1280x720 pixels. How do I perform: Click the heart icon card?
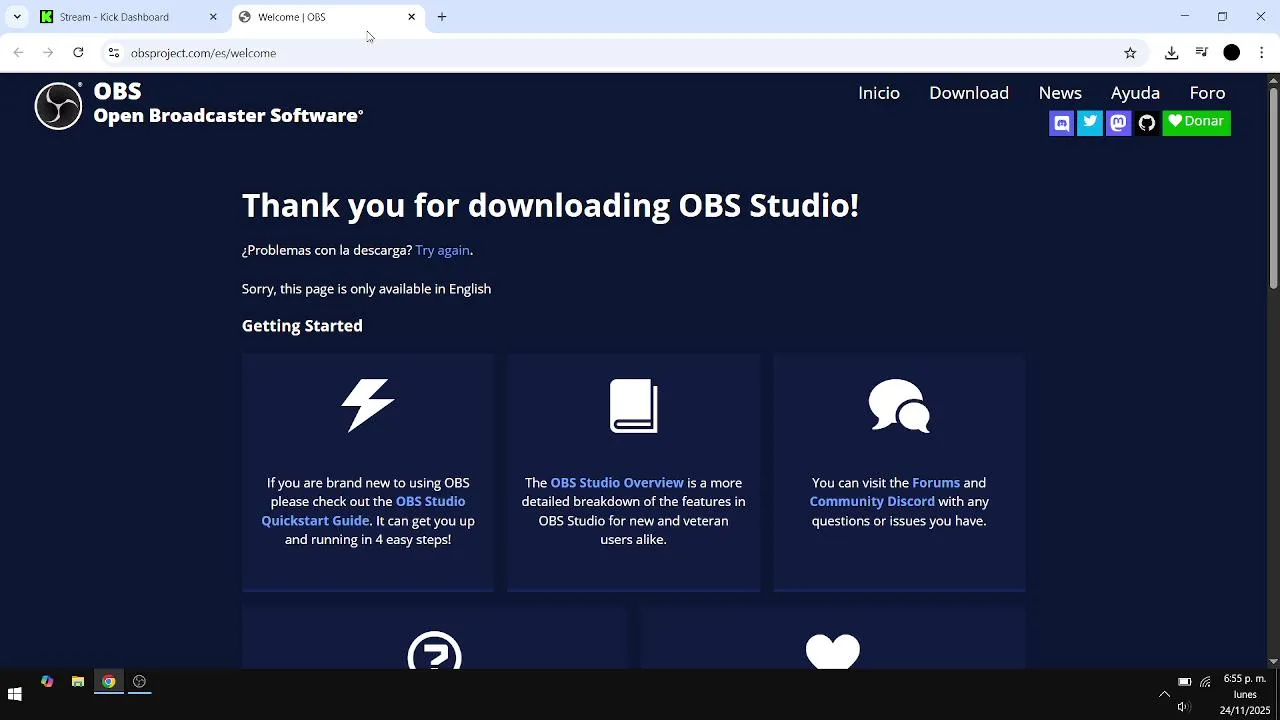click(x=833, y=651)
